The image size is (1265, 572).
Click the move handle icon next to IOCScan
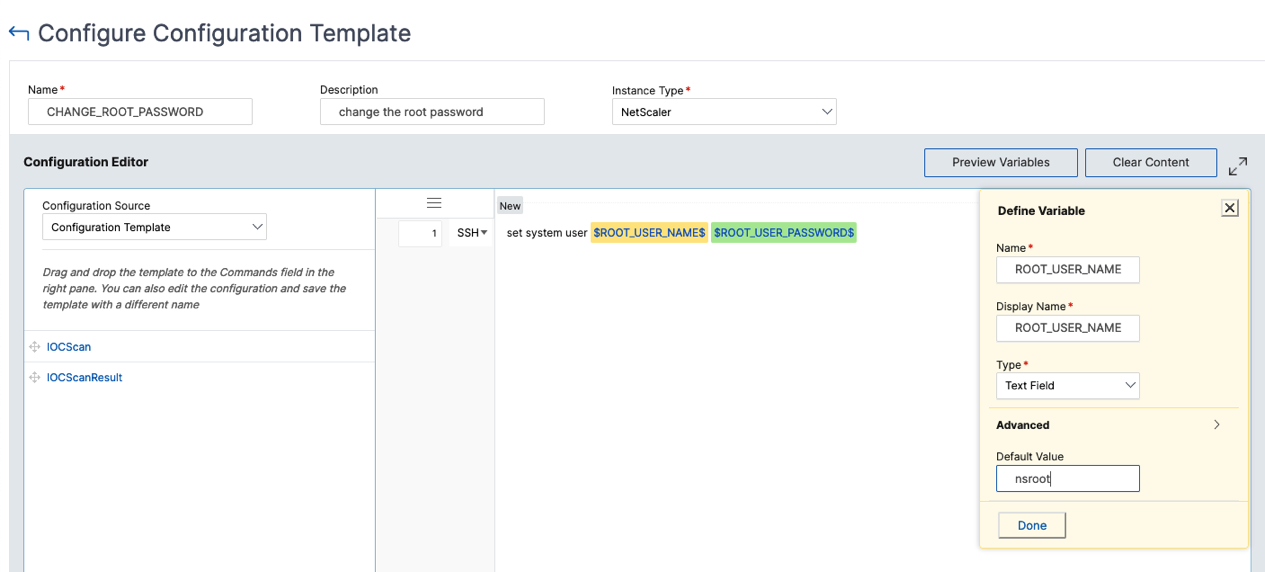point(35,347)
